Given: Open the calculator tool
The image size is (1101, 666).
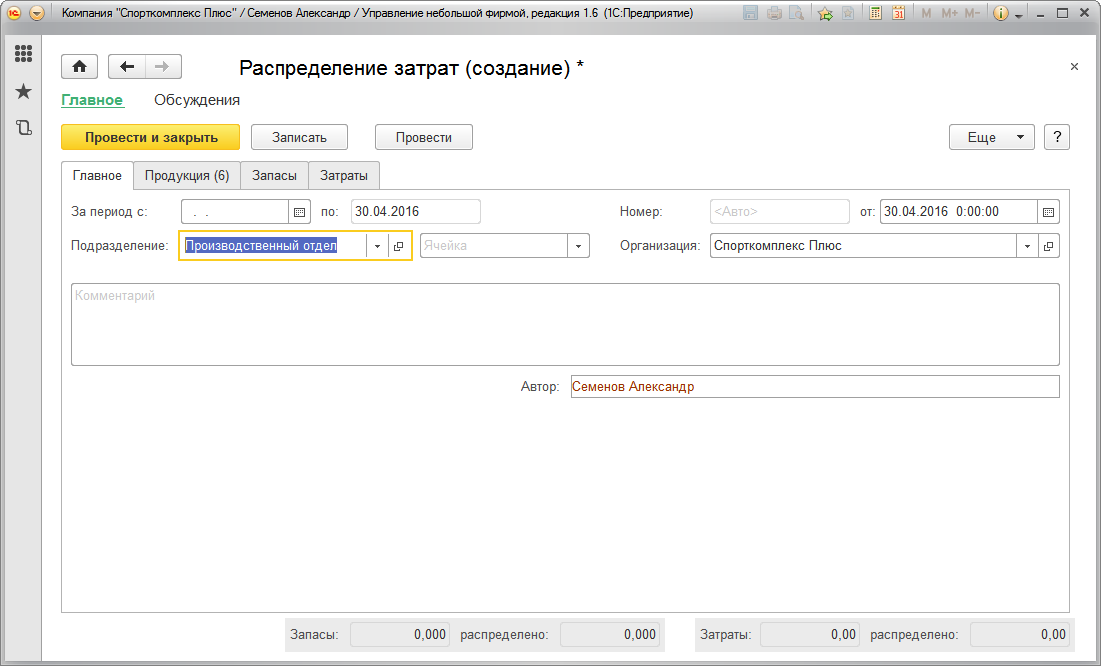Looking at the screenshot, I should 876,13.
